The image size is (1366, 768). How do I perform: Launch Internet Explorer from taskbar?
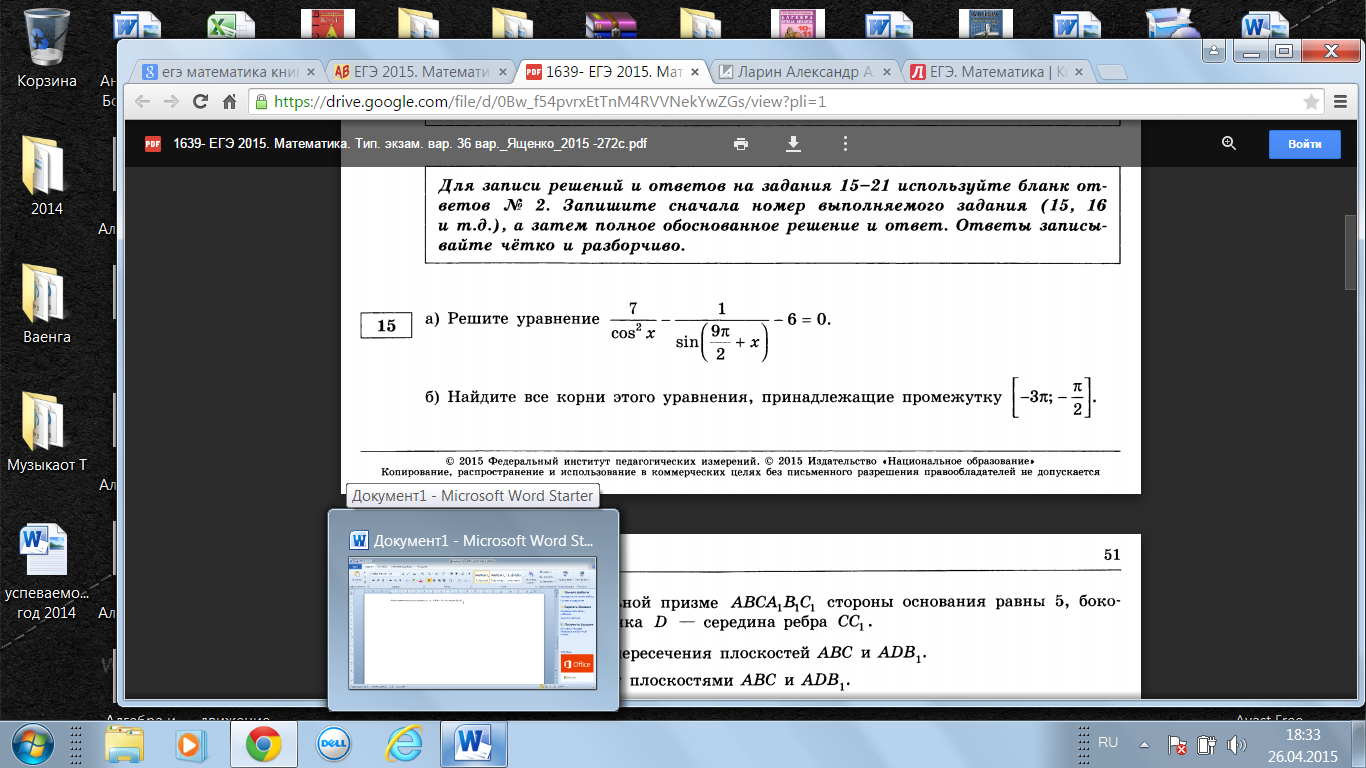pos(403,745)
